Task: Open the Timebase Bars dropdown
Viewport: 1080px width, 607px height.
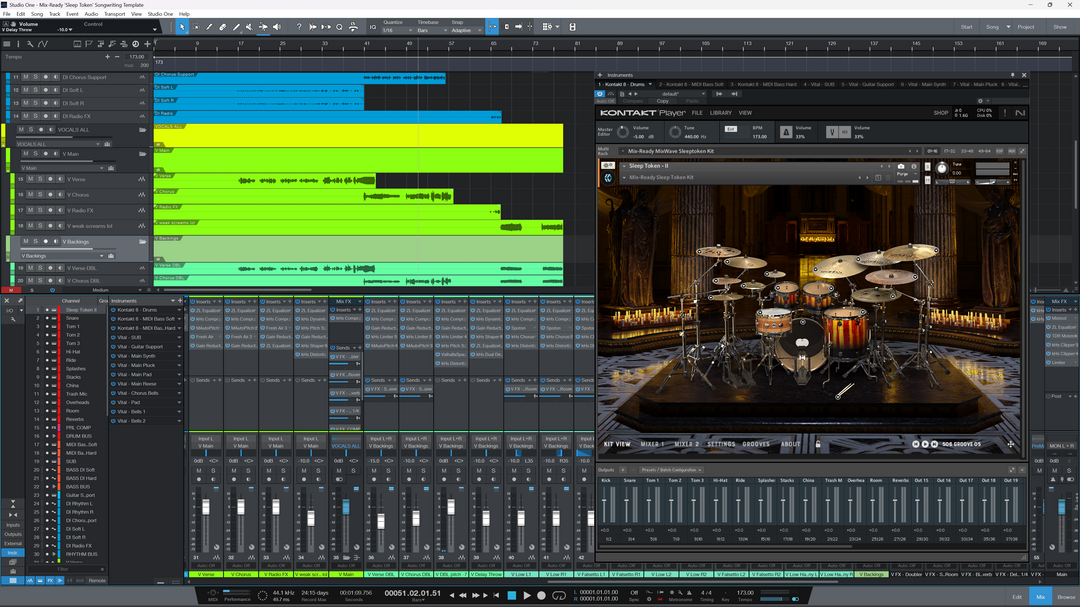Action: coord(430,30)
